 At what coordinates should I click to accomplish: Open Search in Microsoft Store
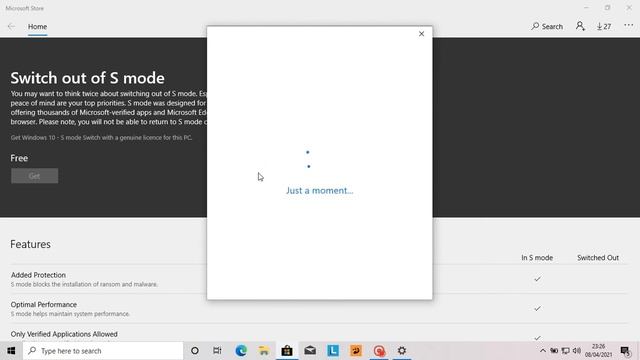(547, 27)
